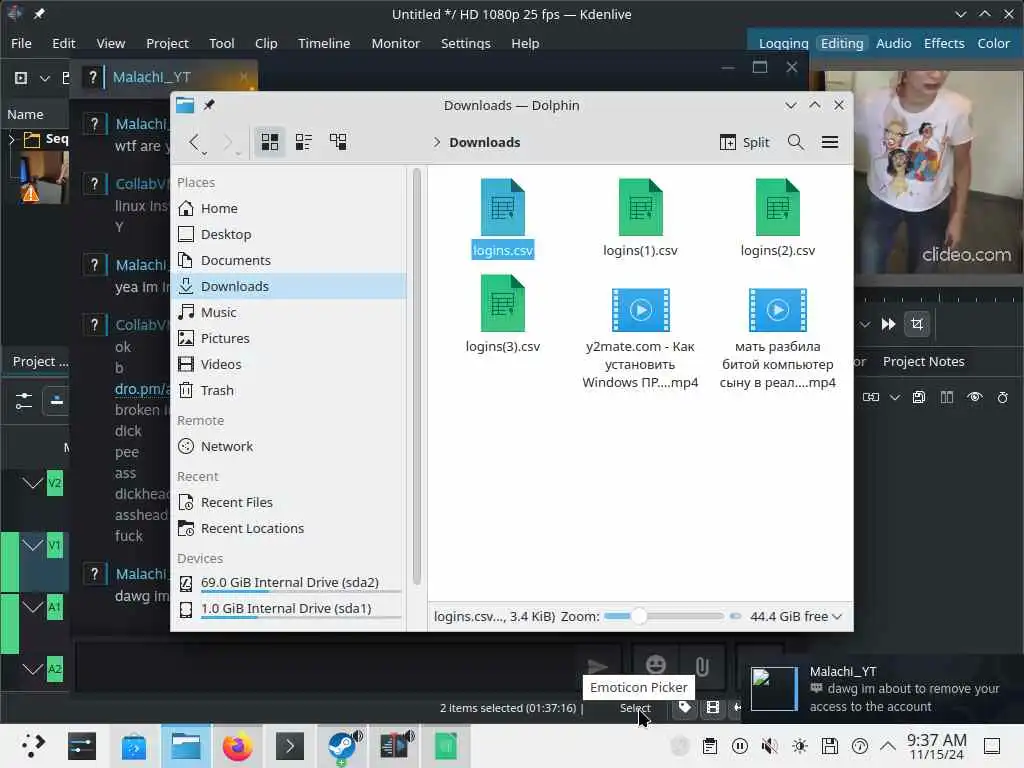The image size is (1024, 768).
Task: Collapse the V1 track chevron
Action: (32, 545)
